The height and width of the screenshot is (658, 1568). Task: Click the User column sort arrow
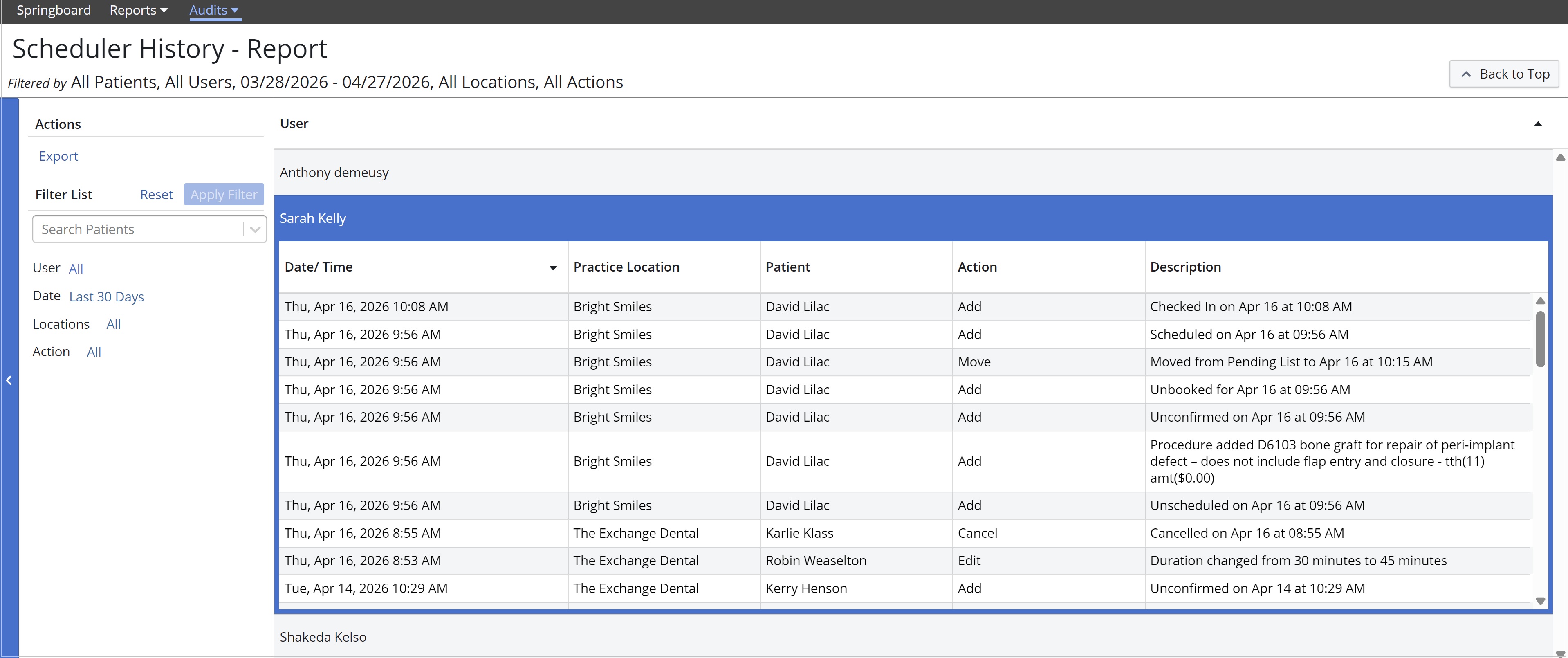[1538, 124]
